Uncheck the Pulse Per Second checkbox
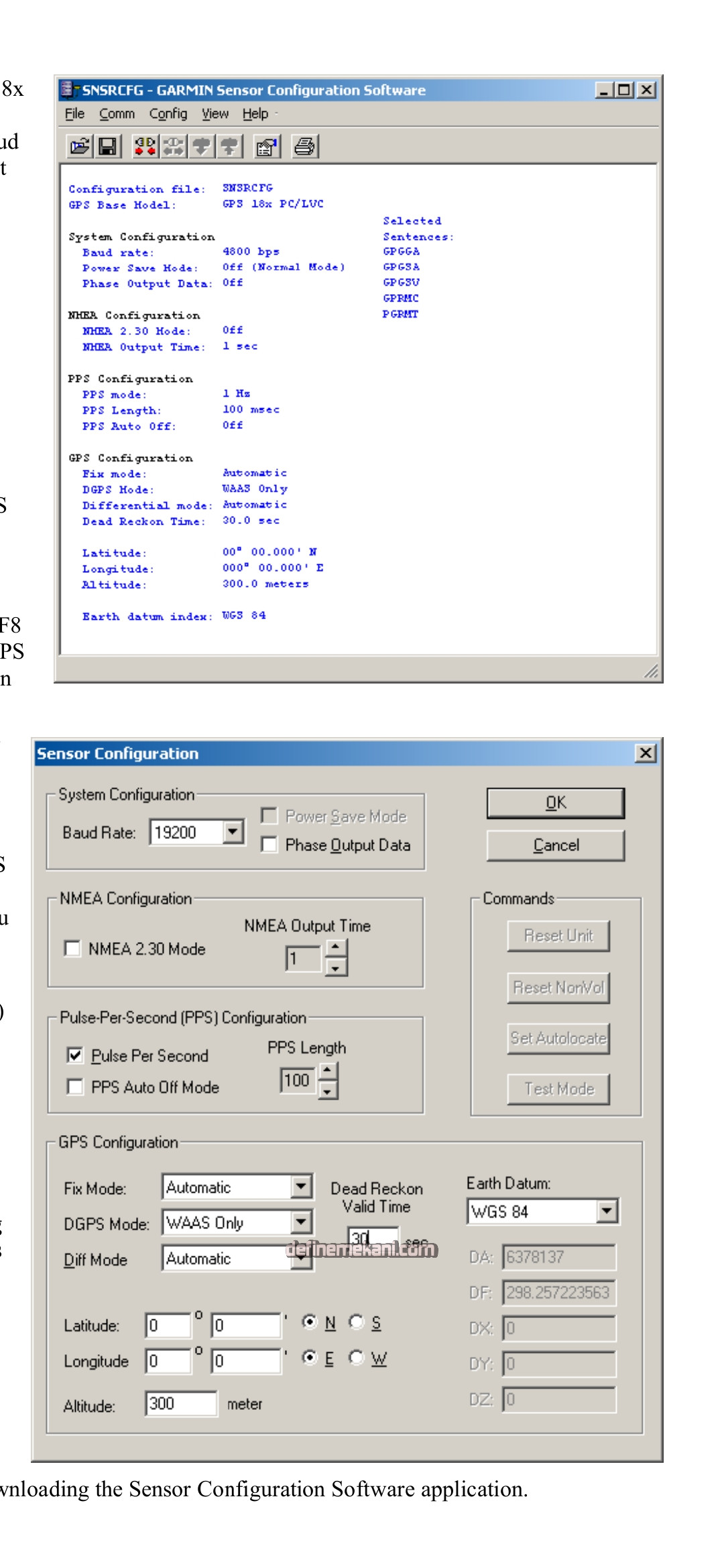Image resolution: width=724 pixels, height=1568 pixels. pyautogui.click(x=75, y=1055)
